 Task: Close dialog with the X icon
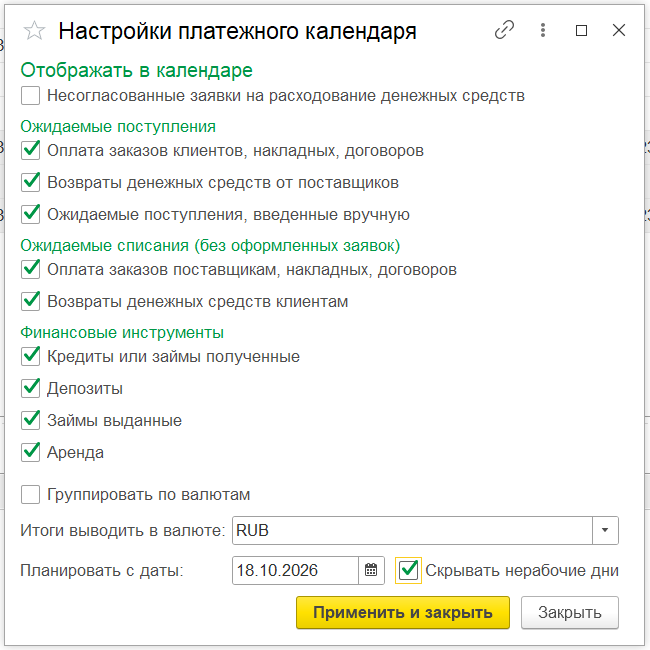pyautogui.click(x=618, y=30)
